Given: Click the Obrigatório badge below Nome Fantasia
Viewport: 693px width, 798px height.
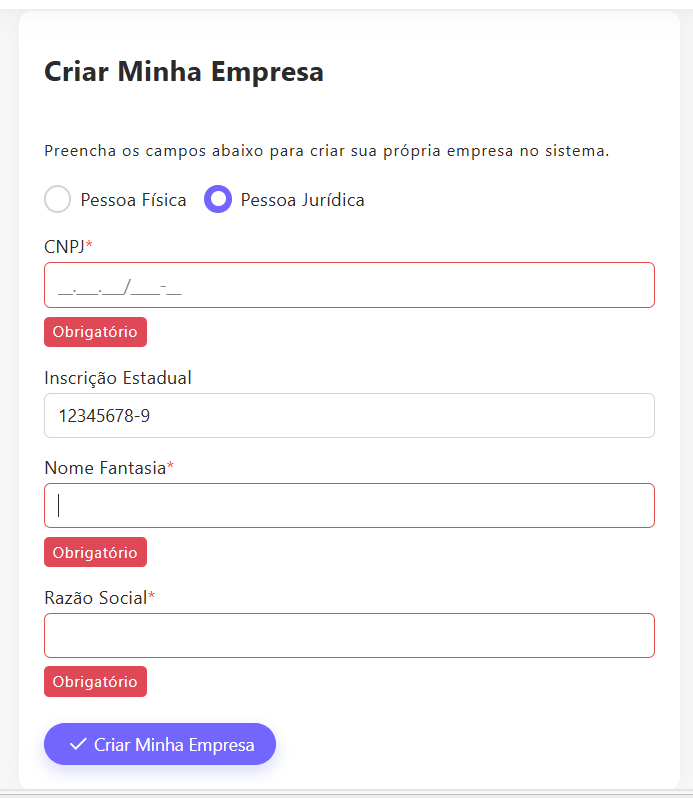Looking at the screenshot, I should click(x=95, y=552).
